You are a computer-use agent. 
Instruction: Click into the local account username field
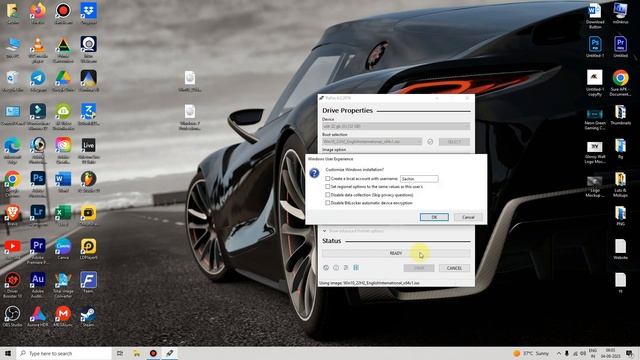pos(419,179)
